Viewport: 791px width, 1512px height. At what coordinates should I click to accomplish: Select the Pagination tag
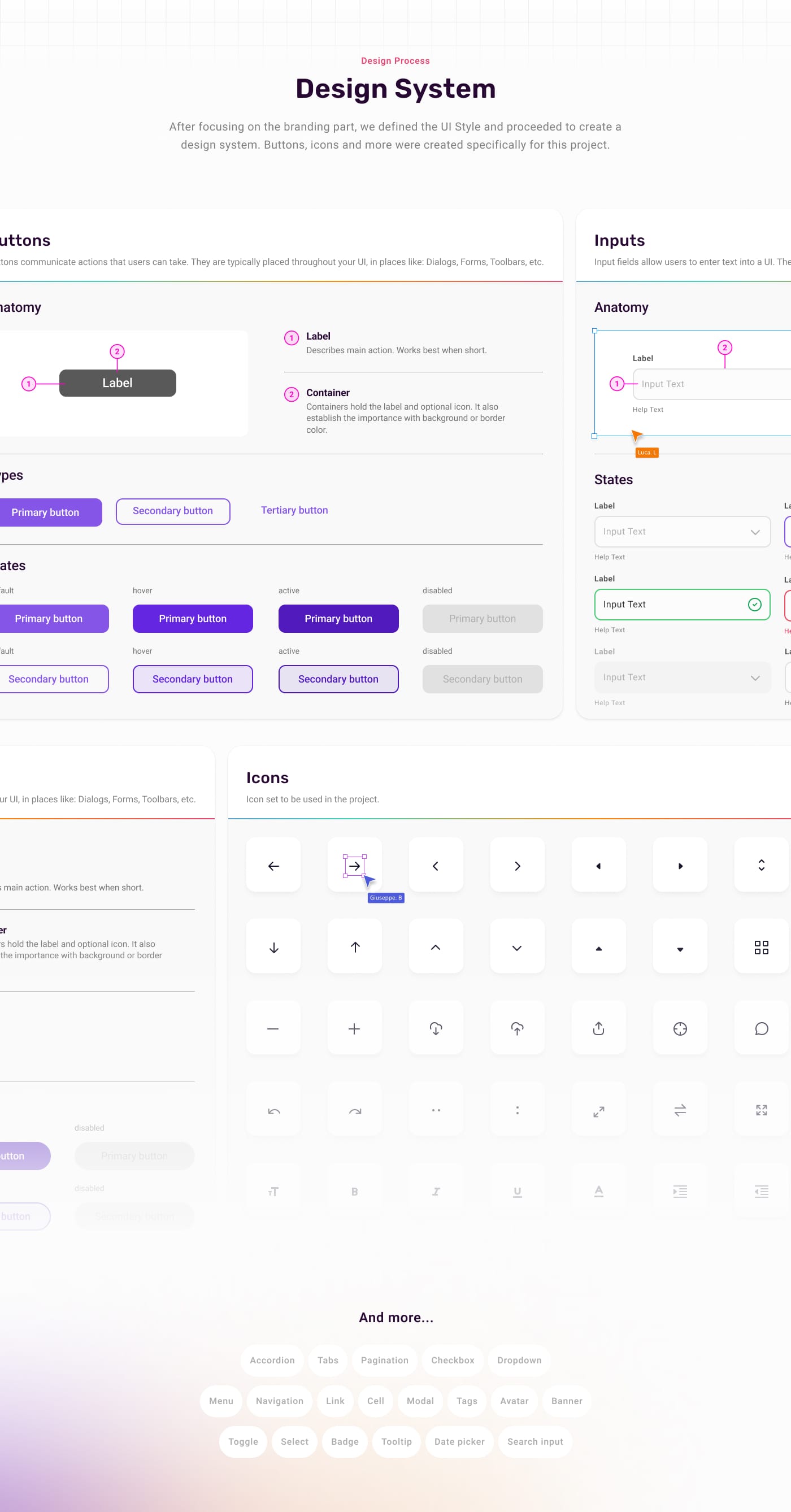pyautogui.click(x=384, y=1360)
